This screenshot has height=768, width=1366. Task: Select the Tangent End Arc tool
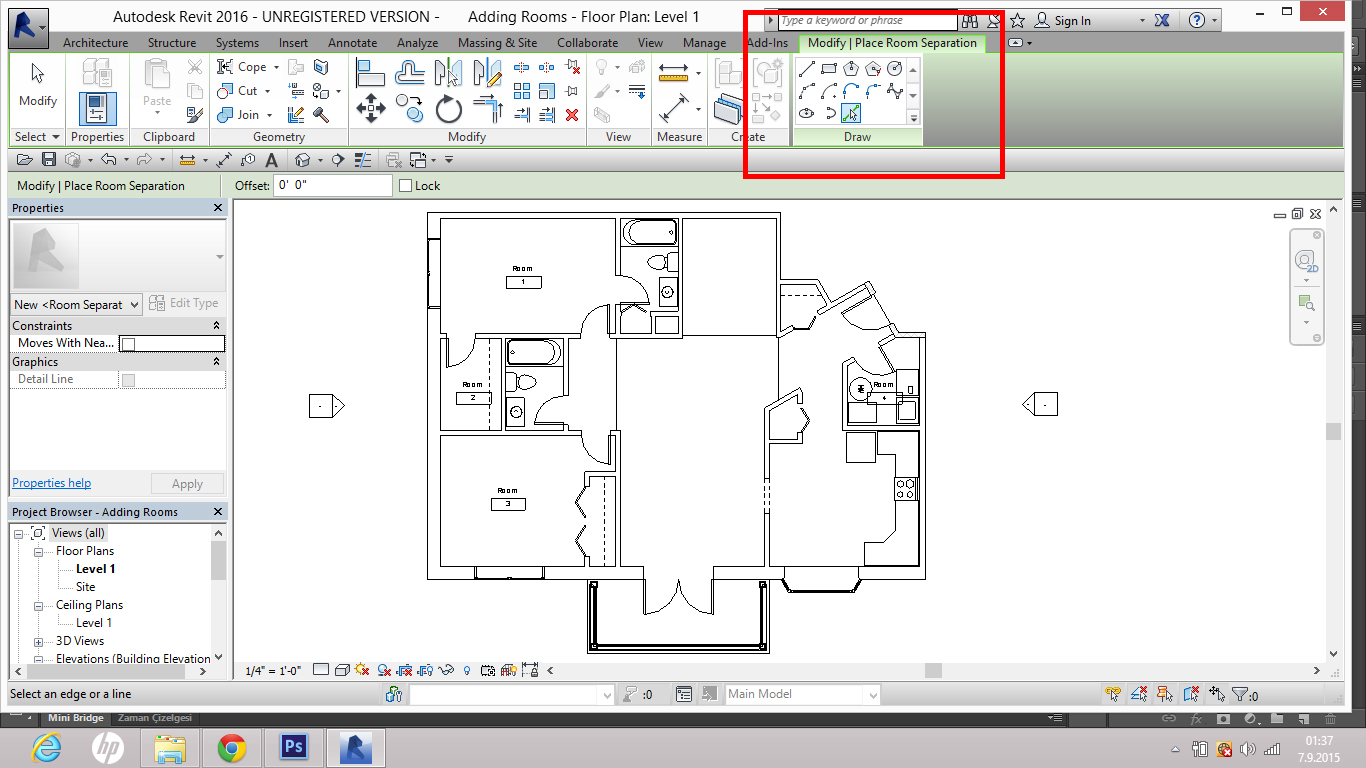[x=851, y=91]
